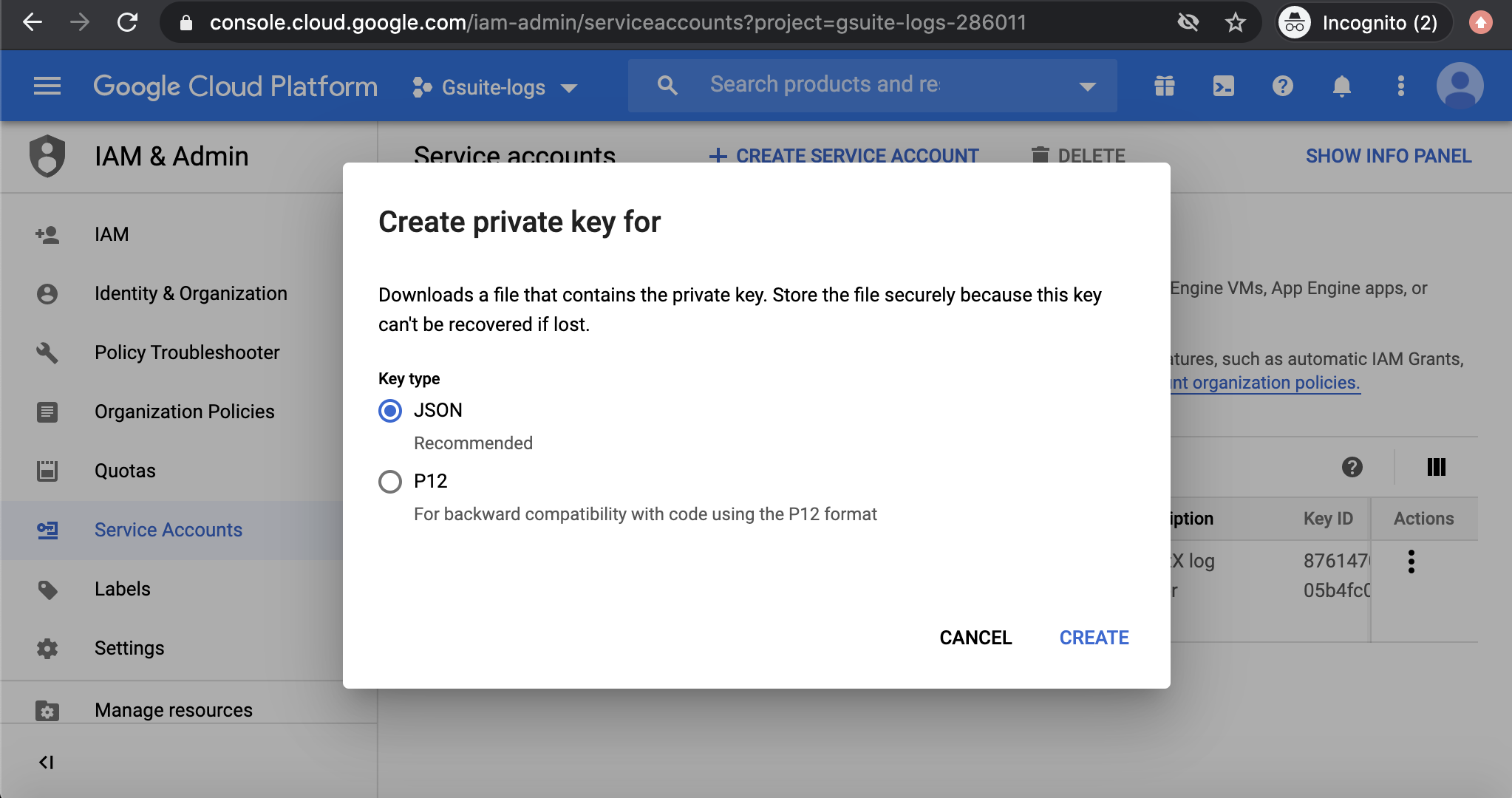The width and height of the screenshot is (1512, 798).
Task: Open the Google Cloud navigation hamburger menu
Action: [x=47, y=86]
